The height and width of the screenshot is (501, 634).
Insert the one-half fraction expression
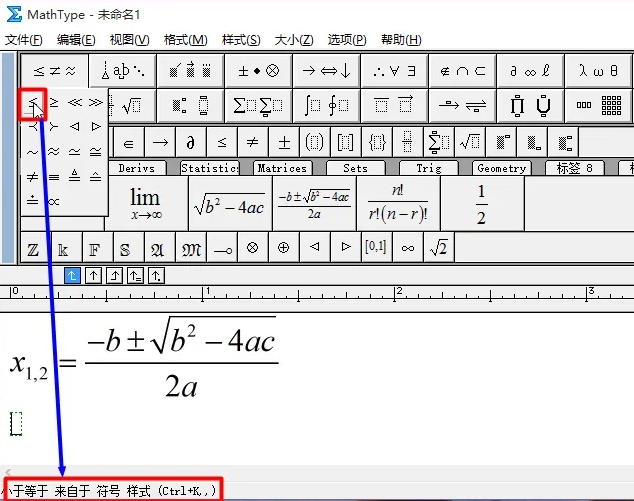[482, 203]
